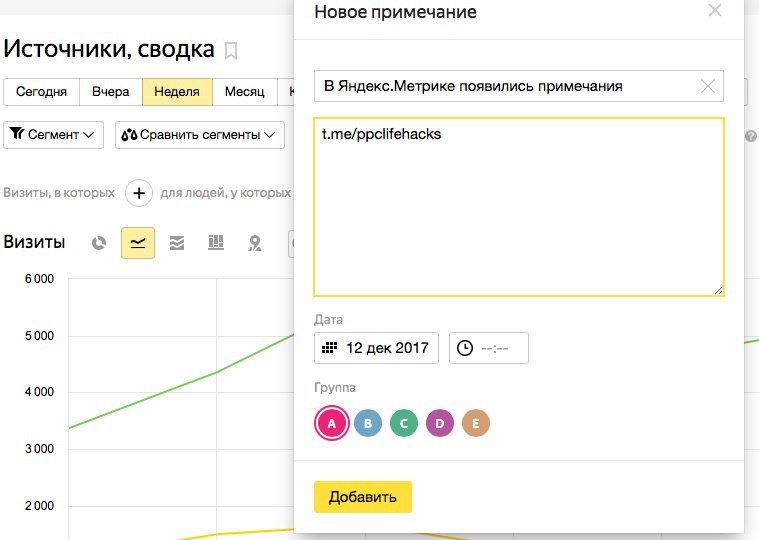
Task: Click the Источники, сводка page title
Action: click(109, 49)
